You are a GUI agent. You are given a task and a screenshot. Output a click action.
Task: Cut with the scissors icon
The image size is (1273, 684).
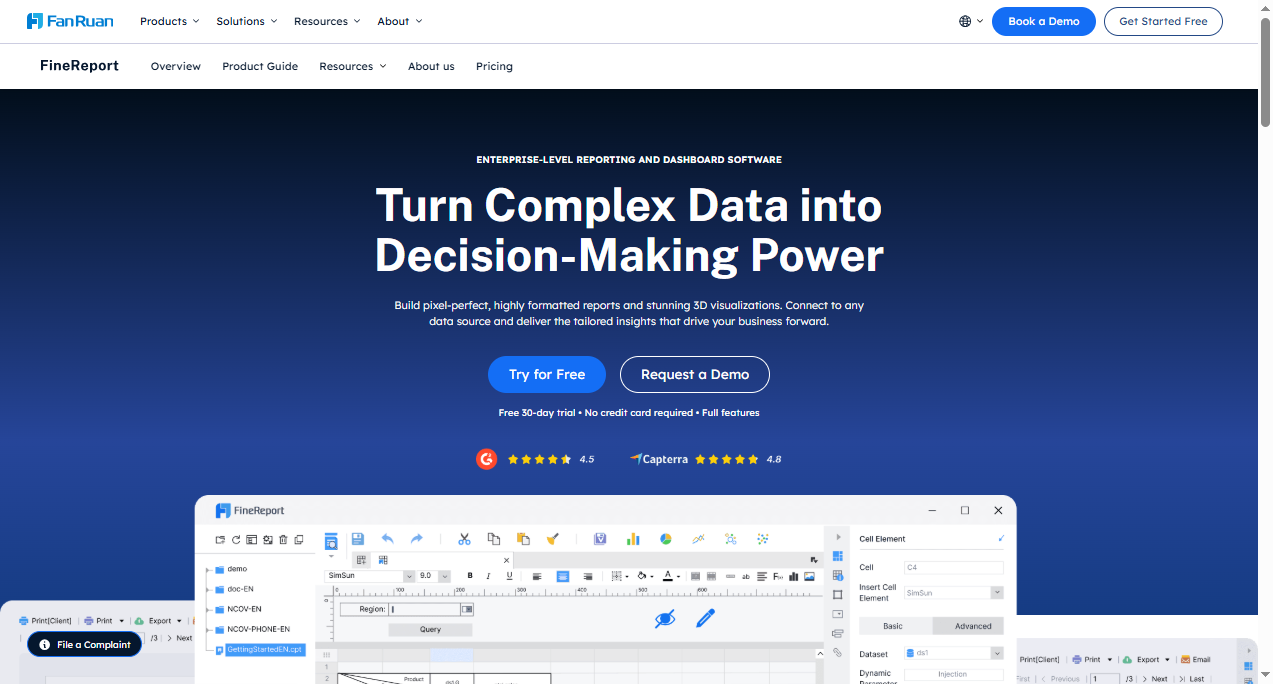(x=464, y=538)
